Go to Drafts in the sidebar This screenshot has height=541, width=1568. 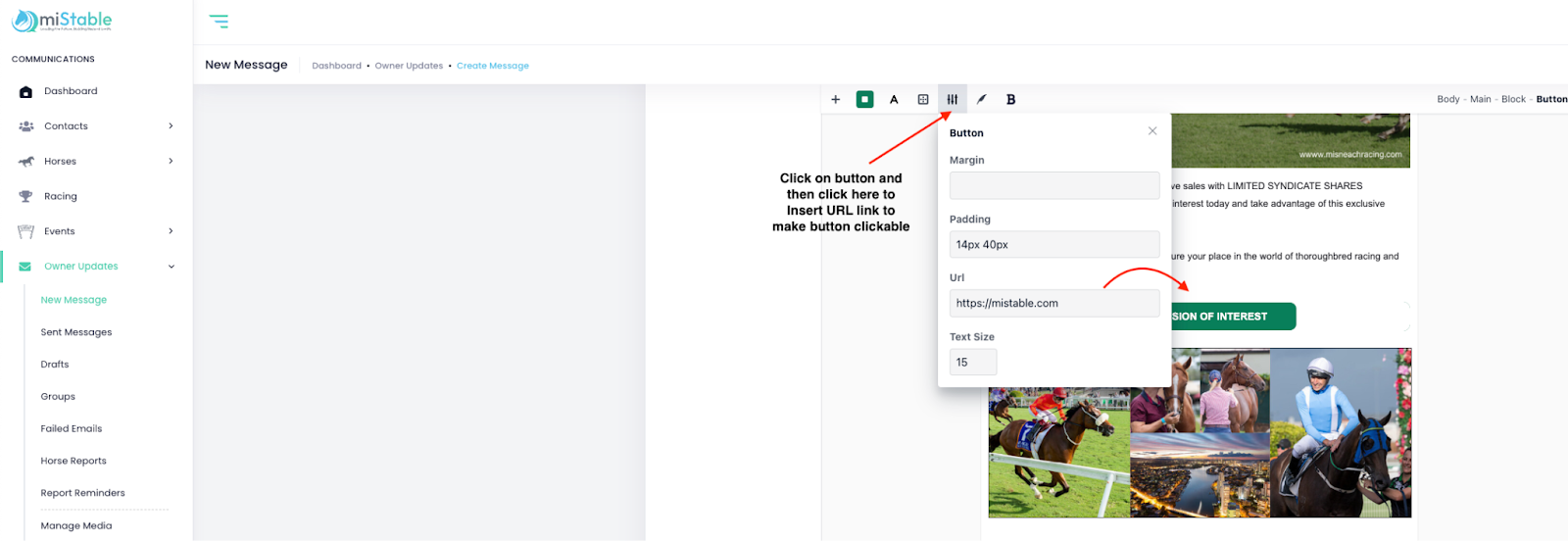[x=55, y=365]
